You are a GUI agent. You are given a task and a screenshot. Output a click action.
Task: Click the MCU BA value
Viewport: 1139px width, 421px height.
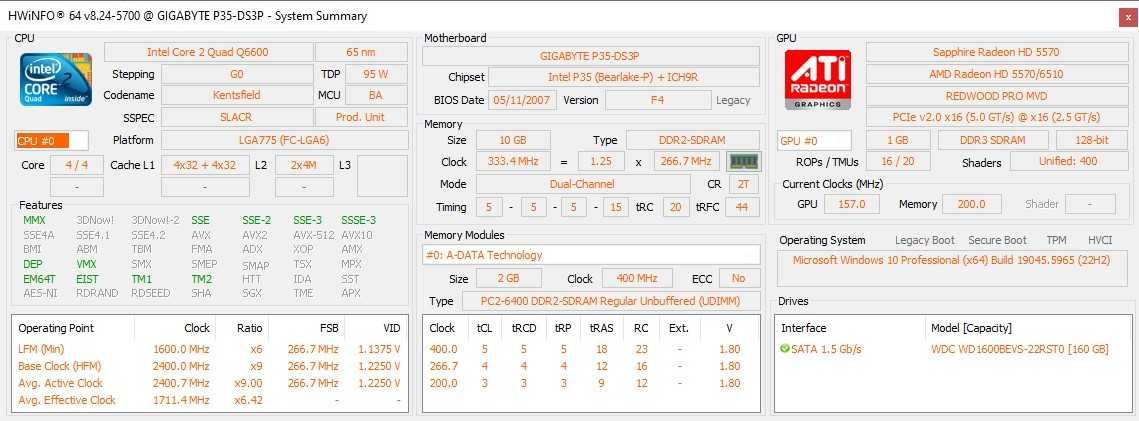tap(376, 95)
